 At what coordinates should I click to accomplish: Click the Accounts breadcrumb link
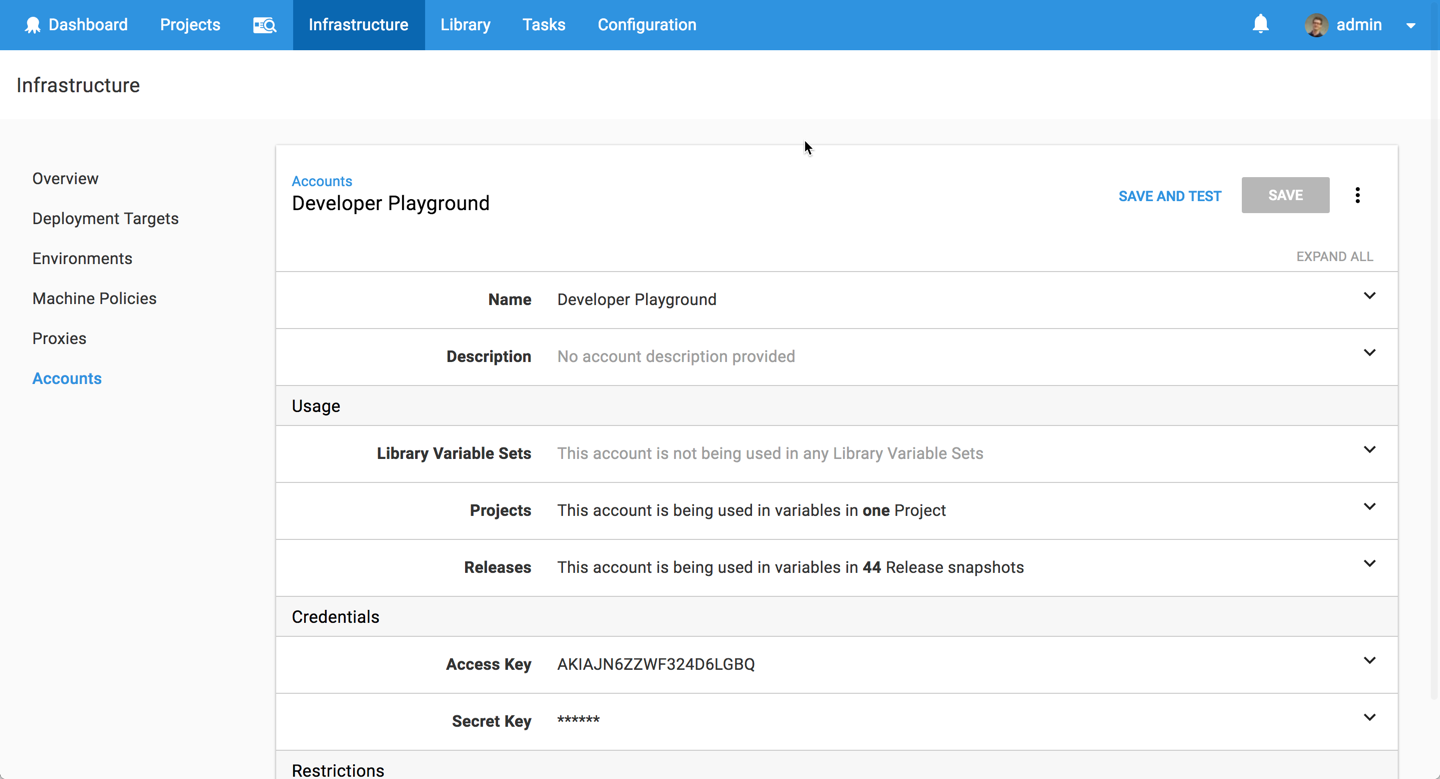pyautogui.click(x=322, y=181)
